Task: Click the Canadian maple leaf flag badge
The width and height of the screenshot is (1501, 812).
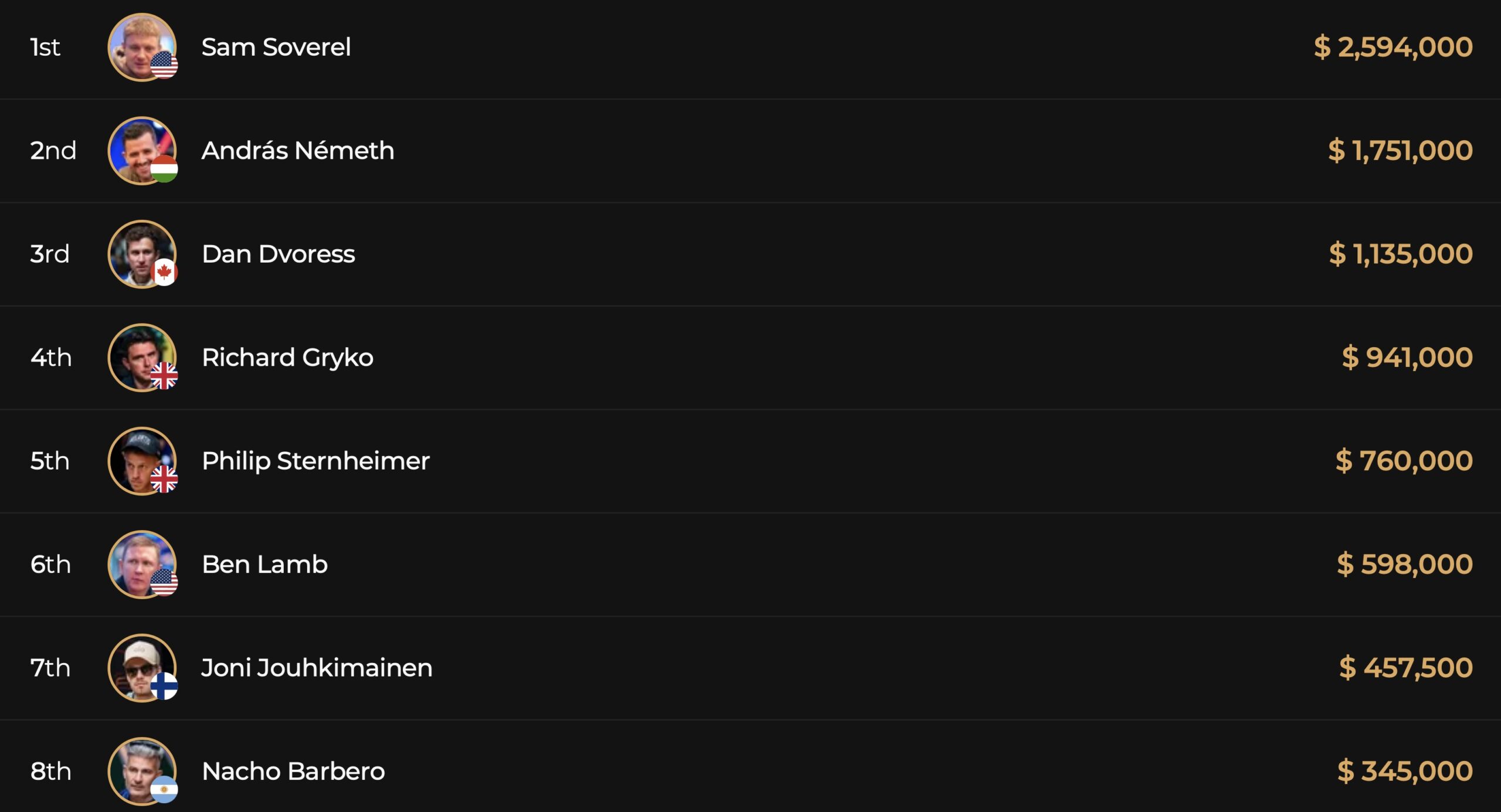Action: click(x=164, y=272)
